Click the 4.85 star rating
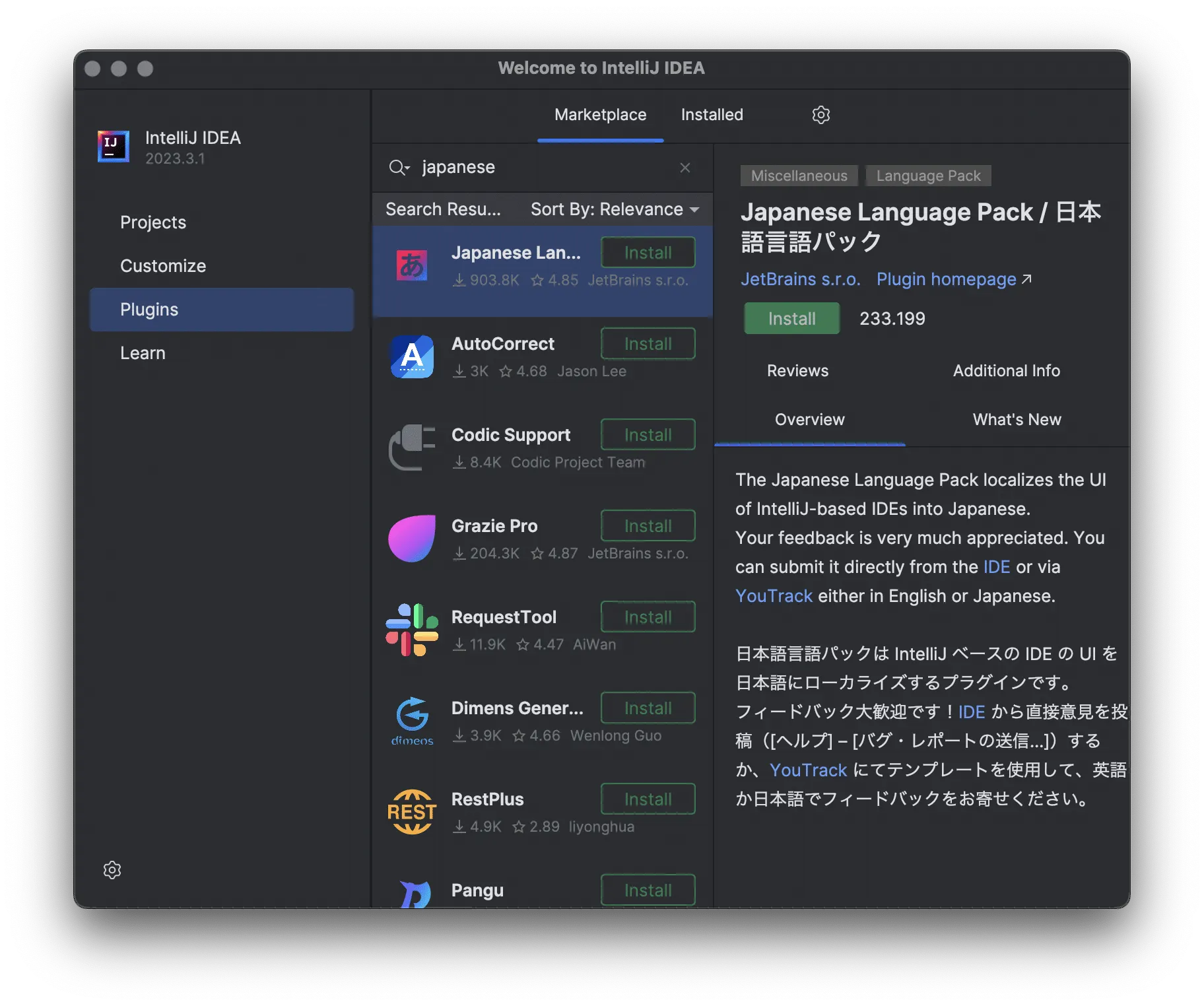Screen dimensions: 1204x1006 click(x=554, y=281)
